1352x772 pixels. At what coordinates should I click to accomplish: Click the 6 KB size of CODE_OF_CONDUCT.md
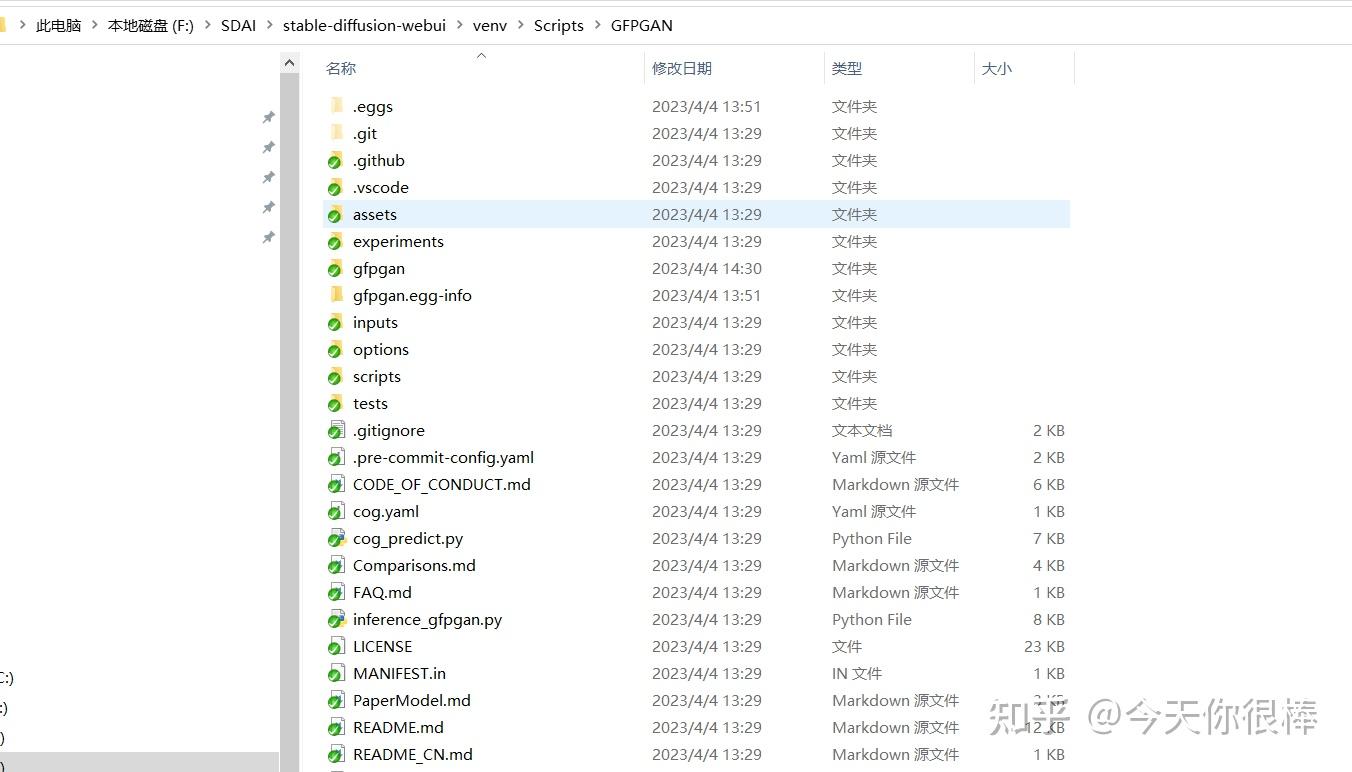click(1049, 484)
